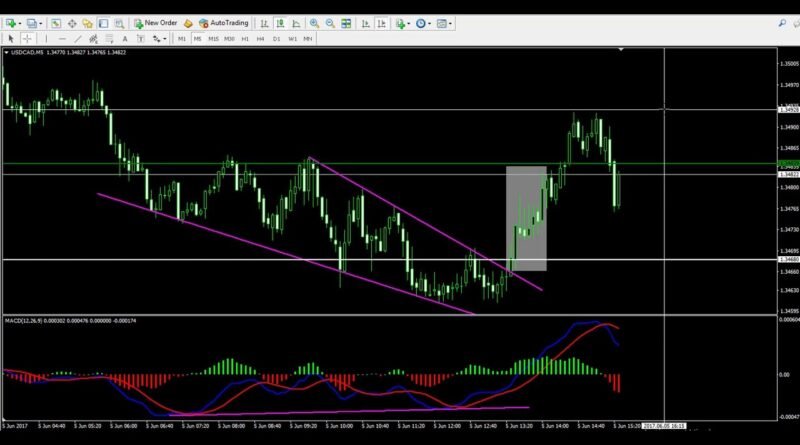800x445 pixels.
Task: Open the Profiles icon
Action: tap(32, 23)
